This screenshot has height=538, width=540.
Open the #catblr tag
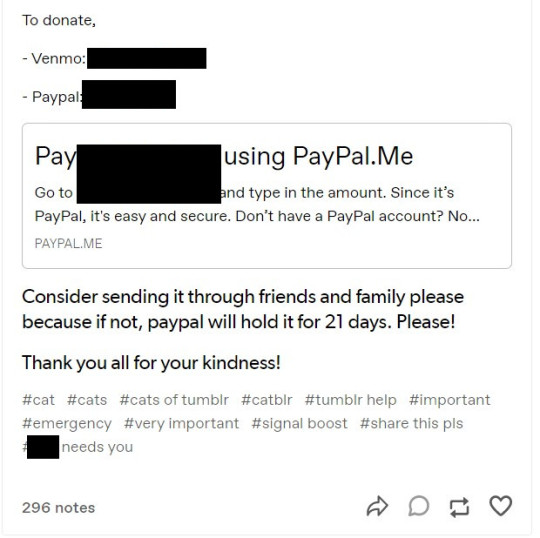(x=267, y=400)
